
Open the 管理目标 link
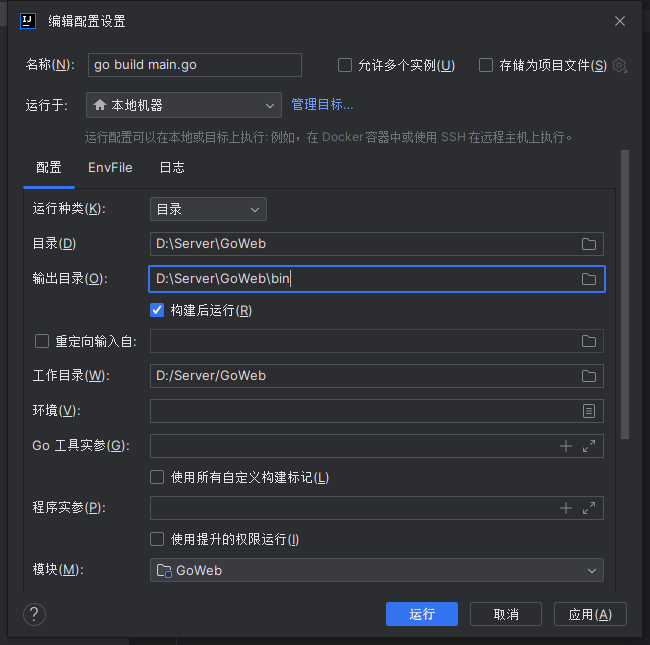(322, 104)
